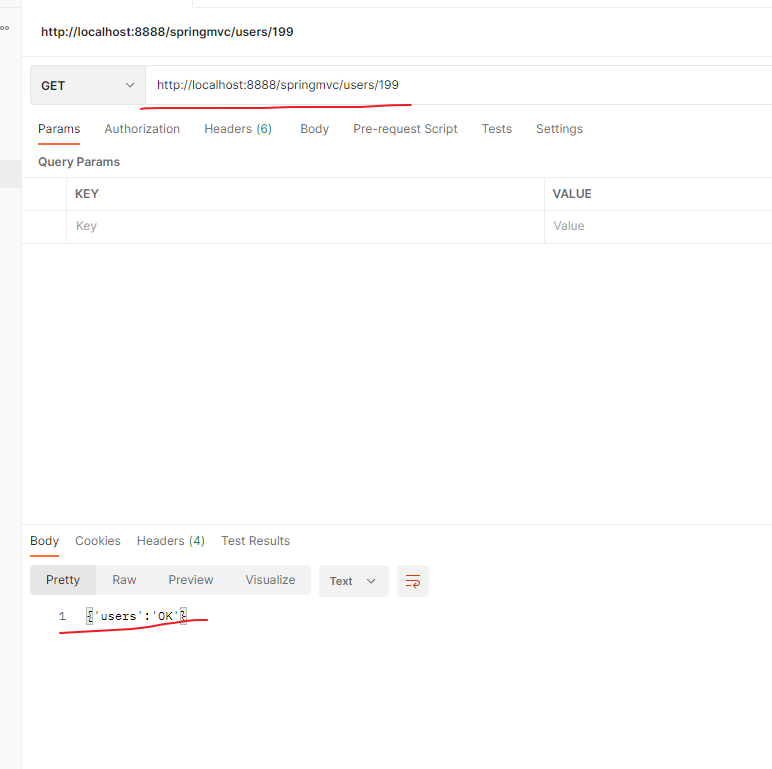This screenshot has height=769, width=772.
Task: Click the query param Value field
Action: coord(650,226)
